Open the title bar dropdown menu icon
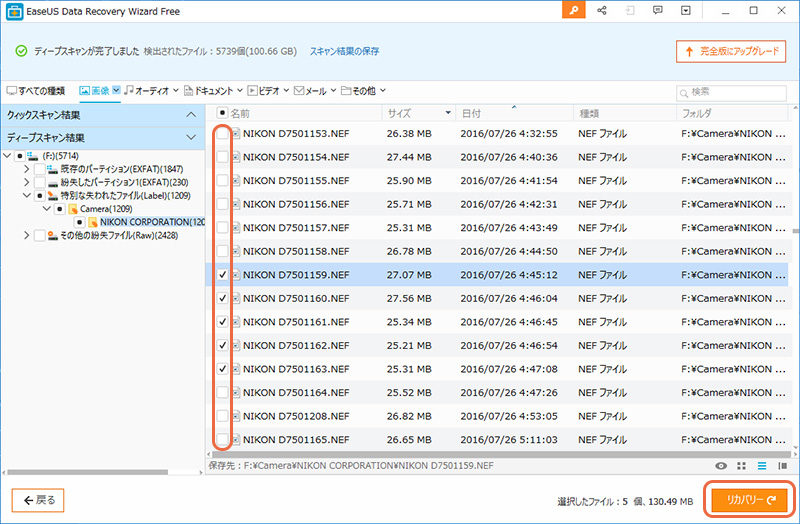 [686, 10]
